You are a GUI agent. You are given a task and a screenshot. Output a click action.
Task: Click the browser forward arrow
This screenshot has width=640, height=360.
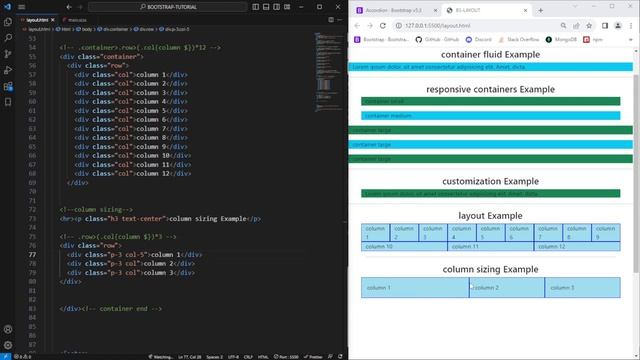tap(370, 26)
